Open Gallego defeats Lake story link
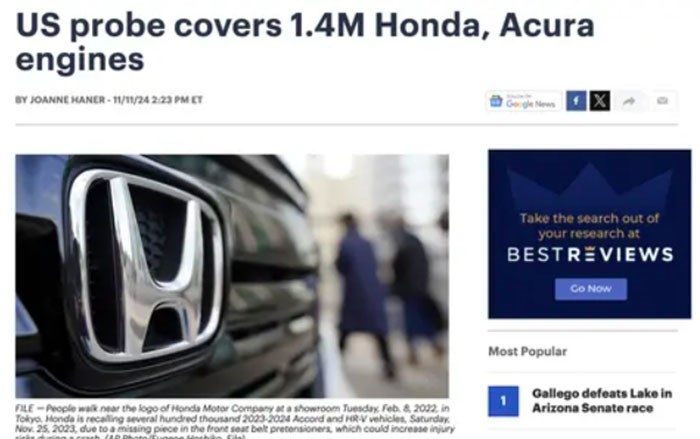700x439 pixels. point(601,401)
